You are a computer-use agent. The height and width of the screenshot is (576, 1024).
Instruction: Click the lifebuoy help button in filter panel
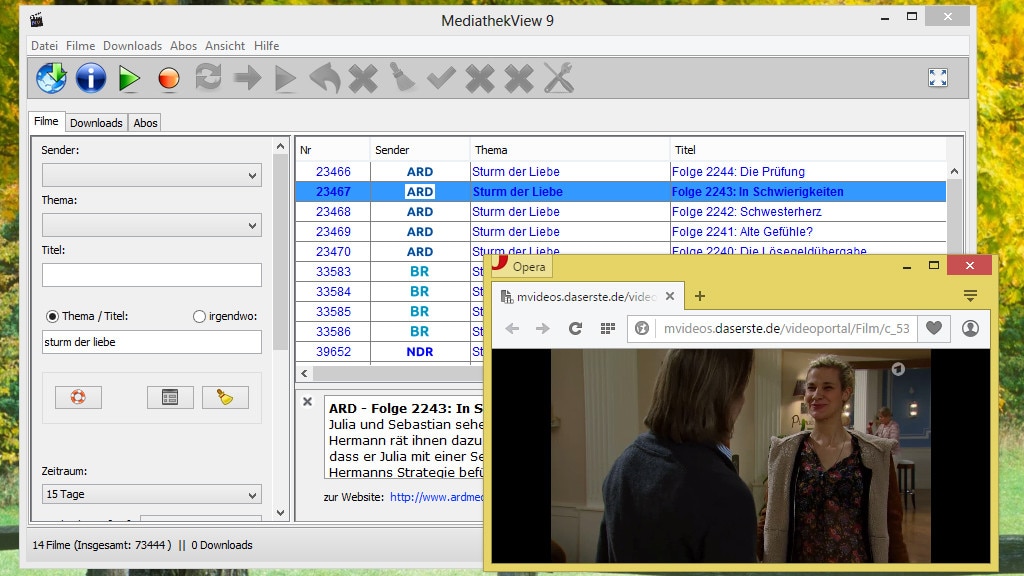[x=78, y=397]
